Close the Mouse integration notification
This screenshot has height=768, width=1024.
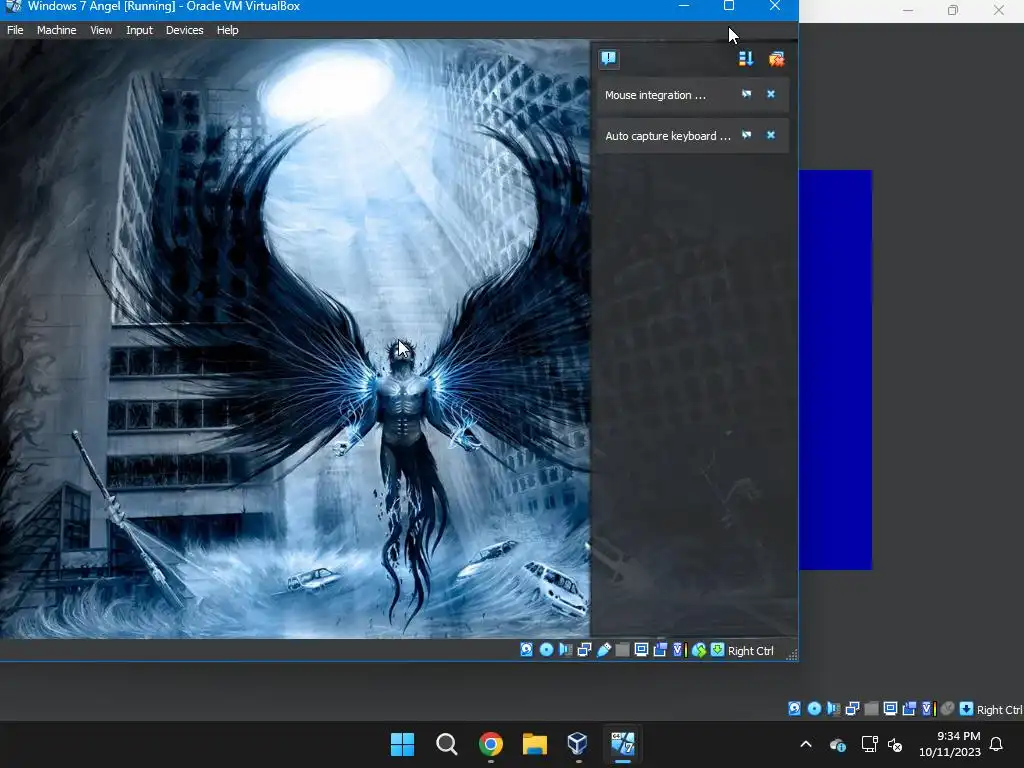[x=771, y=95]
